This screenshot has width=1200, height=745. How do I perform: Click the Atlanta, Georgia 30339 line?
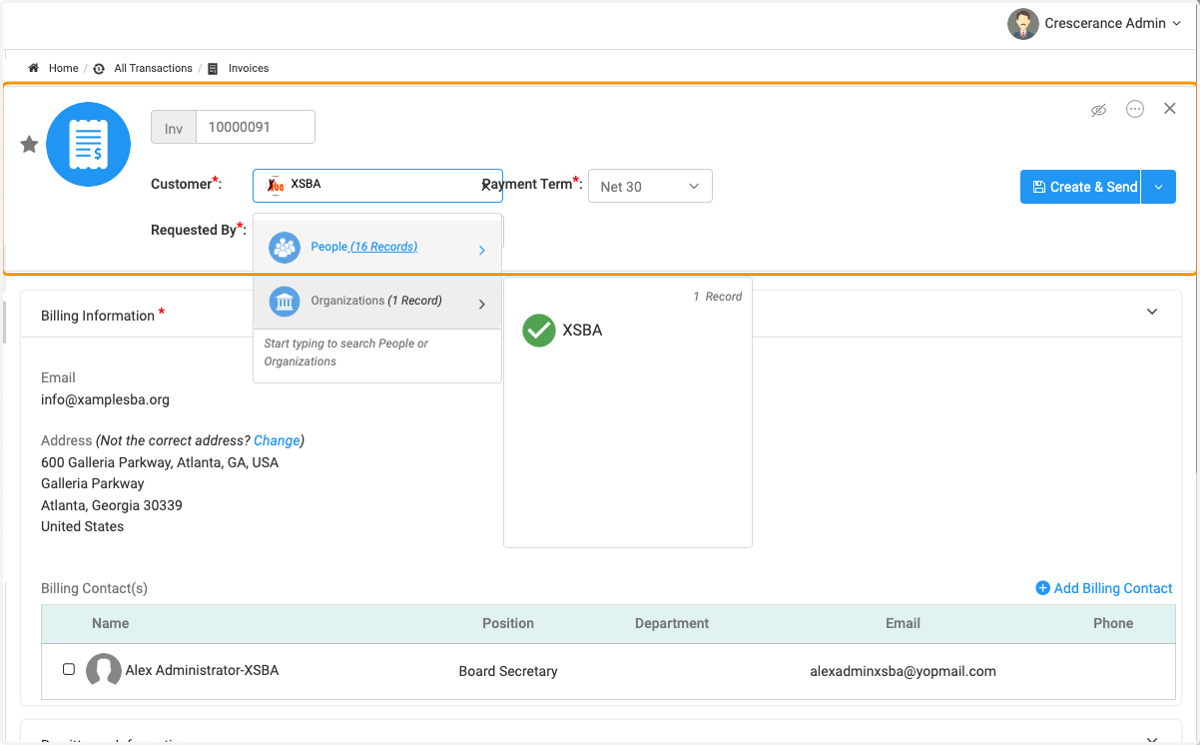click(112, 505)
